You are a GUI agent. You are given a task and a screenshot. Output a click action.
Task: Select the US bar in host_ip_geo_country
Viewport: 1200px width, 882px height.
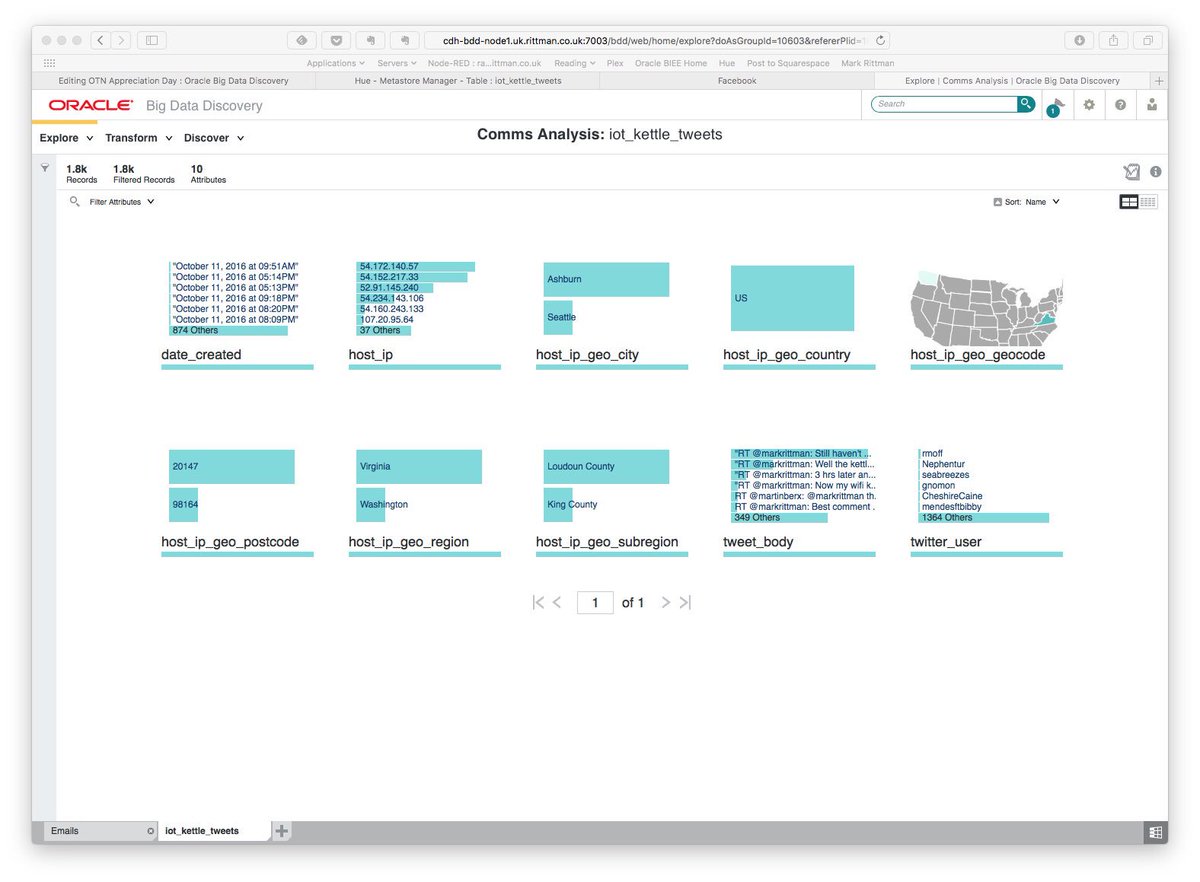click(792, 298)
